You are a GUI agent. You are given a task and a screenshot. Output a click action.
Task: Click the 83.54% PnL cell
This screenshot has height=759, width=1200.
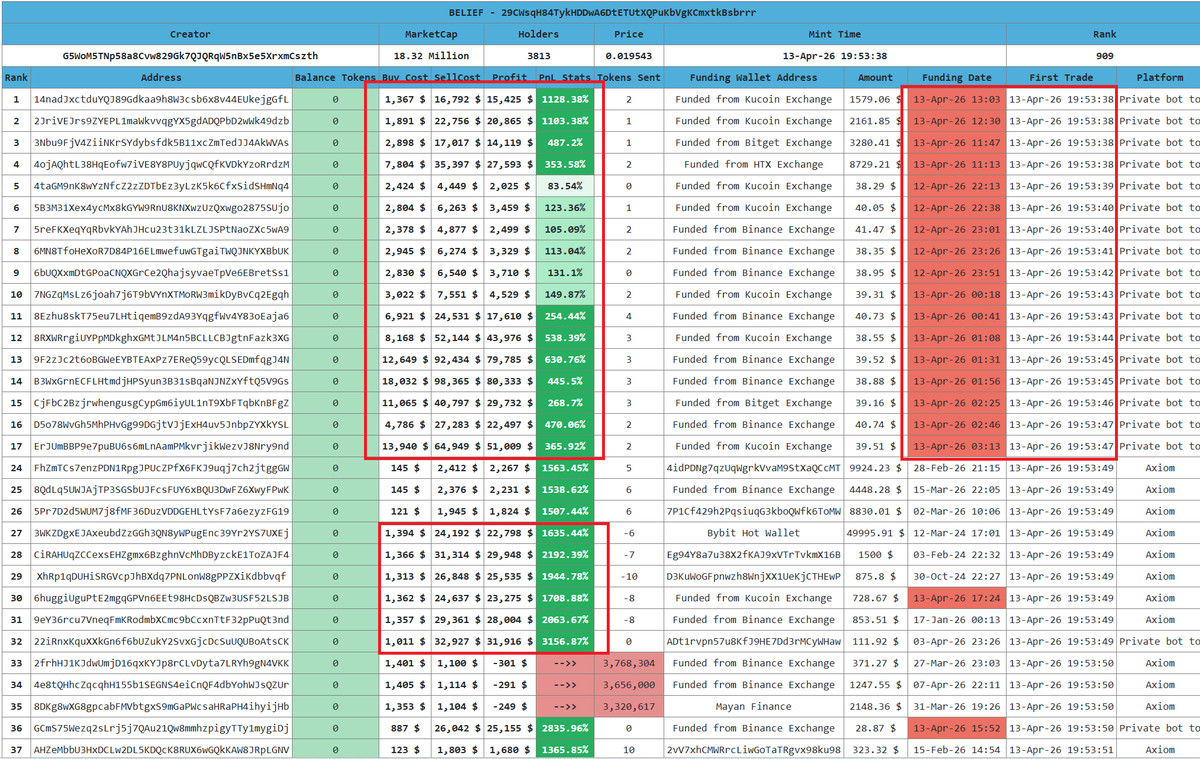(565, 186)
